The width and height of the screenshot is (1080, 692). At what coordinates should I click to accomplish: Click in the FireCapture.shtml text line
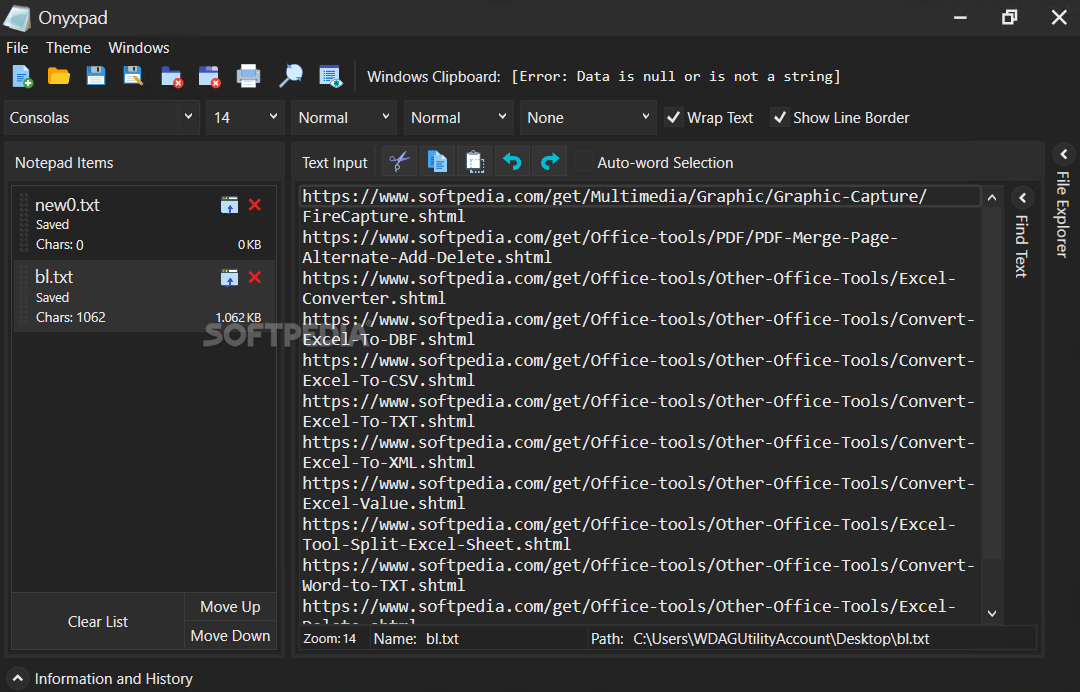[384, 216]
